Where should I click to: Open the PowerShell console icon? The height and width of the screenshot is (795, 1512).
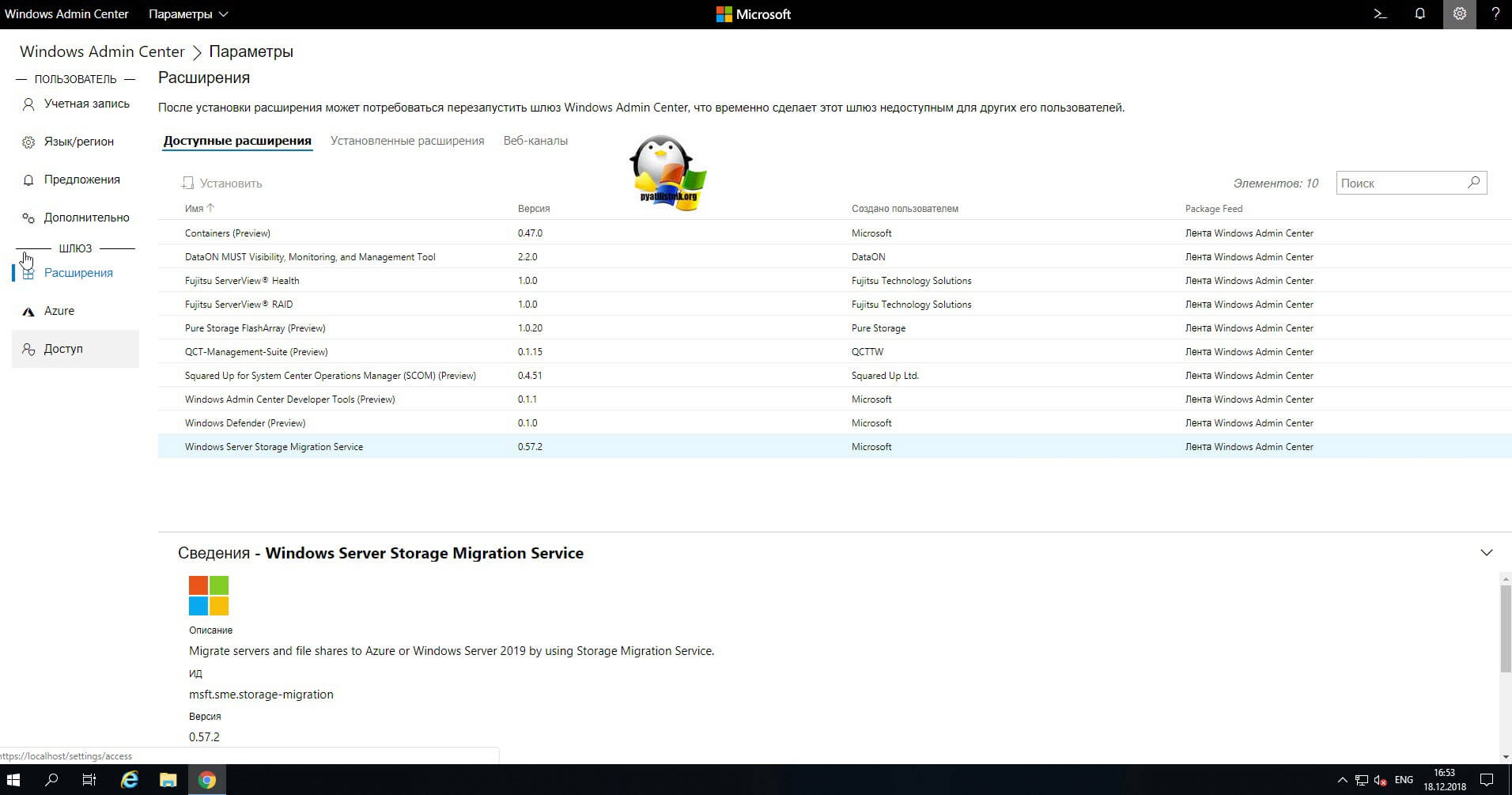1381,14
